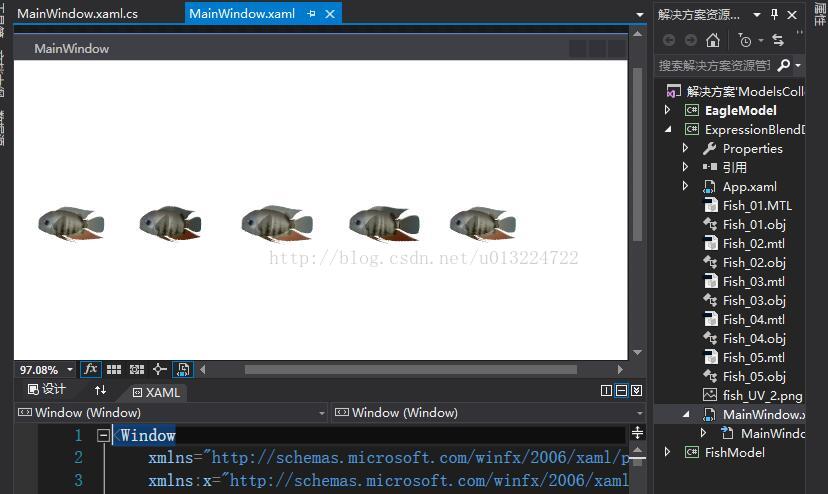Expand the 引用 references node
This screenshot has height=494, width=828.
click(x=685, y=167)
